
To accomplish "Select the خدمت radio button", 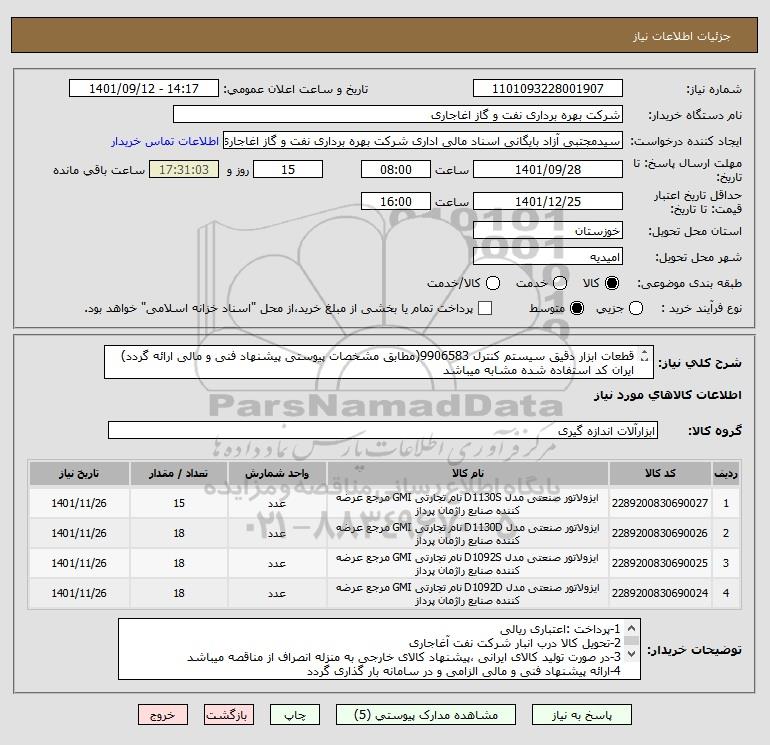I will 560,283.
